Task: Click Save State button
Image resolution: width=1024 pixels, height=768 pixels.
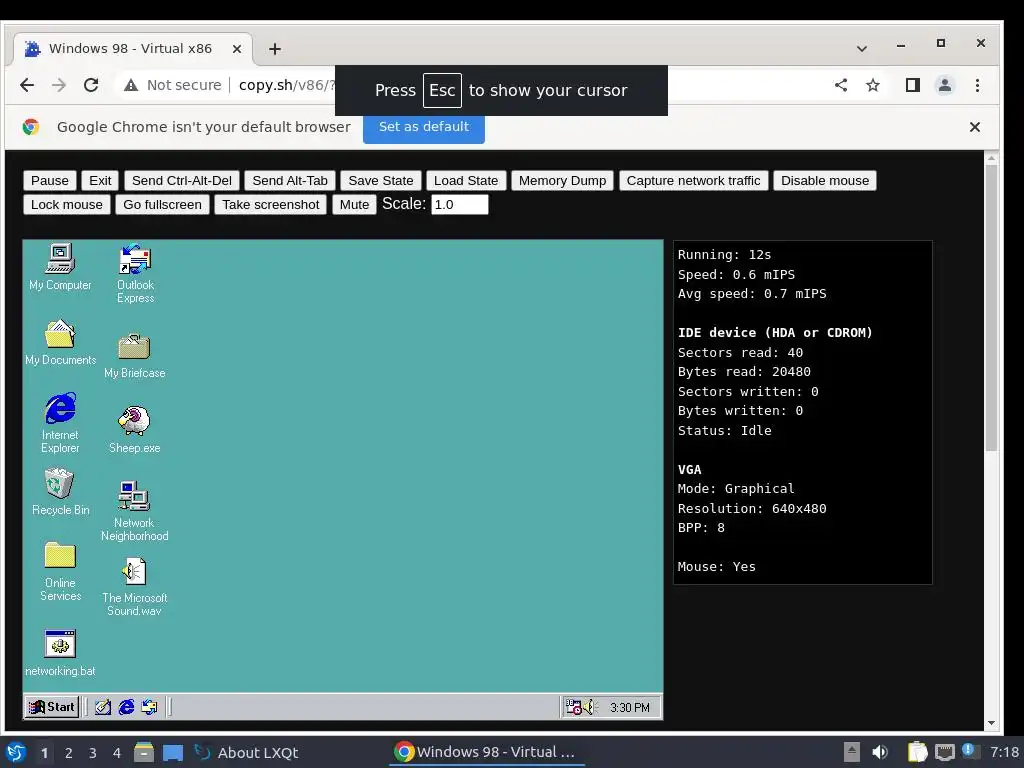Action: (x=381, y=181)
